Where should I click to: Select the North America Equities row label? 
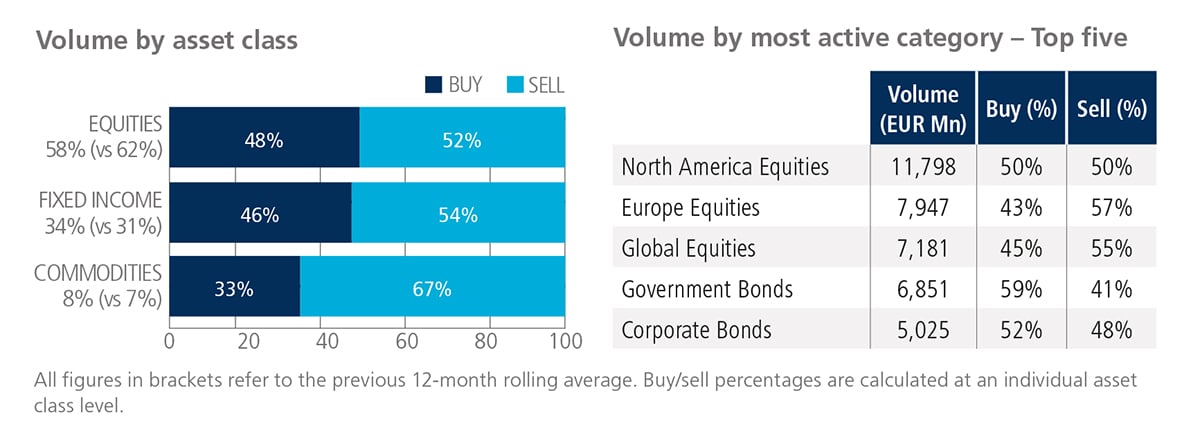coord(725,167)
